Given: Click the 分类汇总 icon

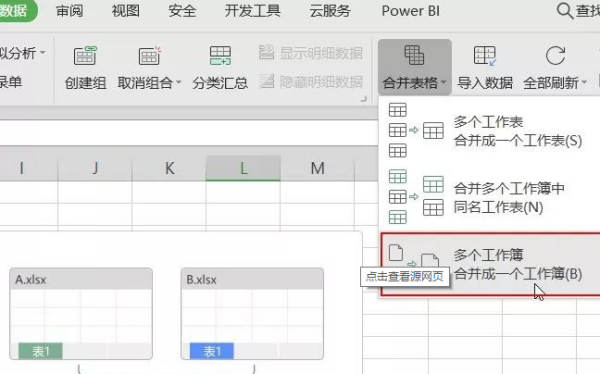Looking at the screenshot, I should (220, 56).
